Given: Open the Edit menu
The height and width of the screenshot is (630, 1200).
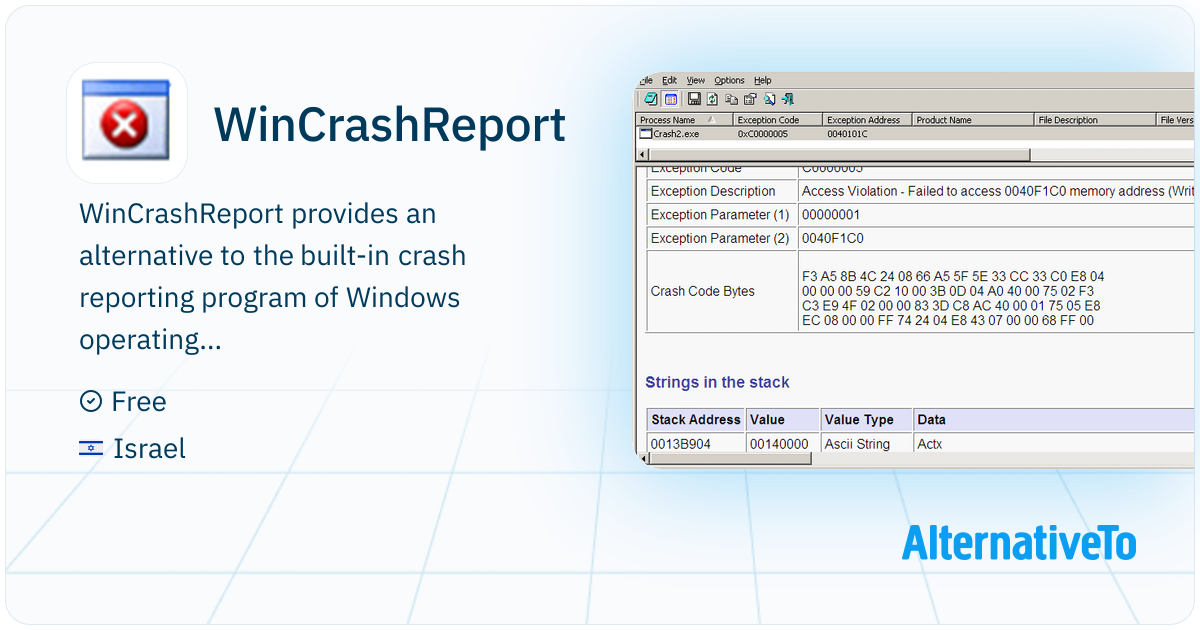Looking at the screenshot, I should click(x=670, y=80).
